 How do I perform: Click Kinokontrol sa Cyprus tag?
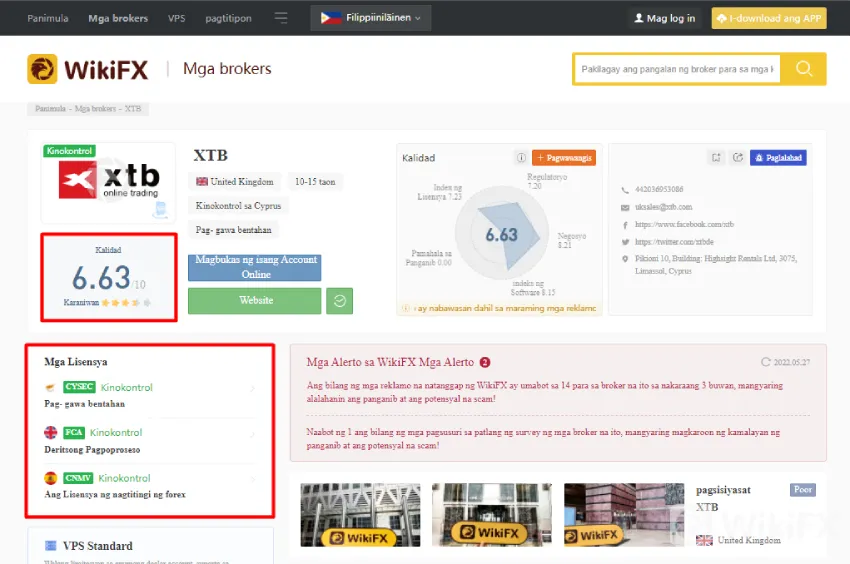pyautogui.click(x=238, y=206)
